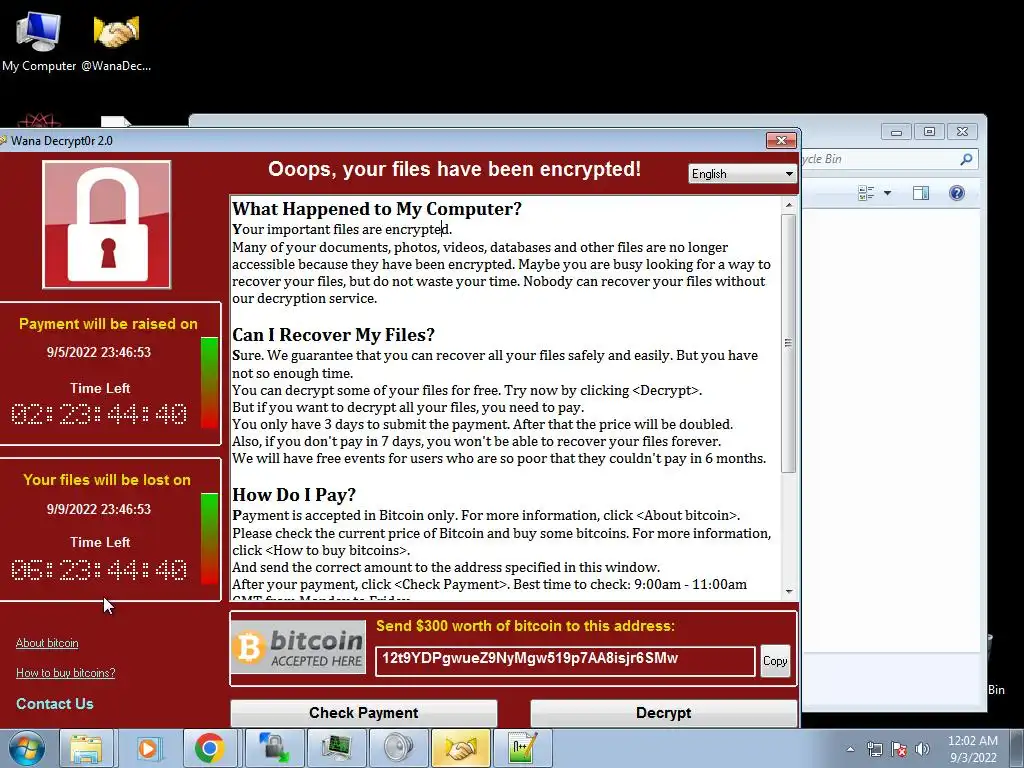Click the Contact Us link
The height and width of the screenshot is (768, 1024).
(55, 703)
